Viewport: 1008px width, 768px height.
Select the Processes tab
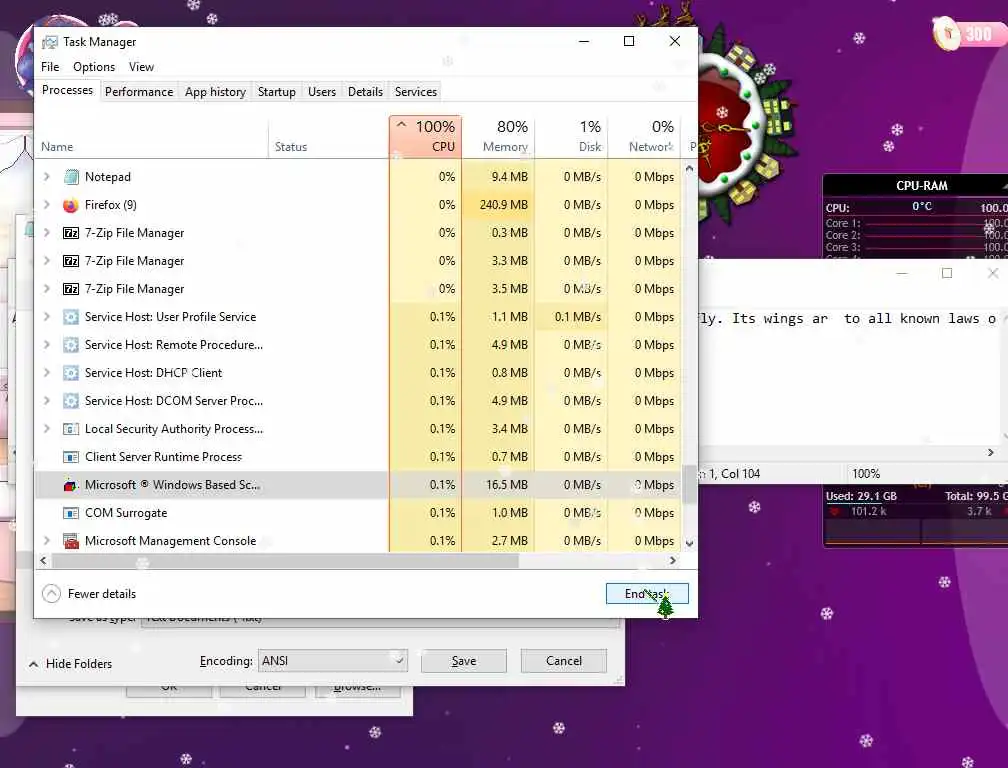pos(68,90)
